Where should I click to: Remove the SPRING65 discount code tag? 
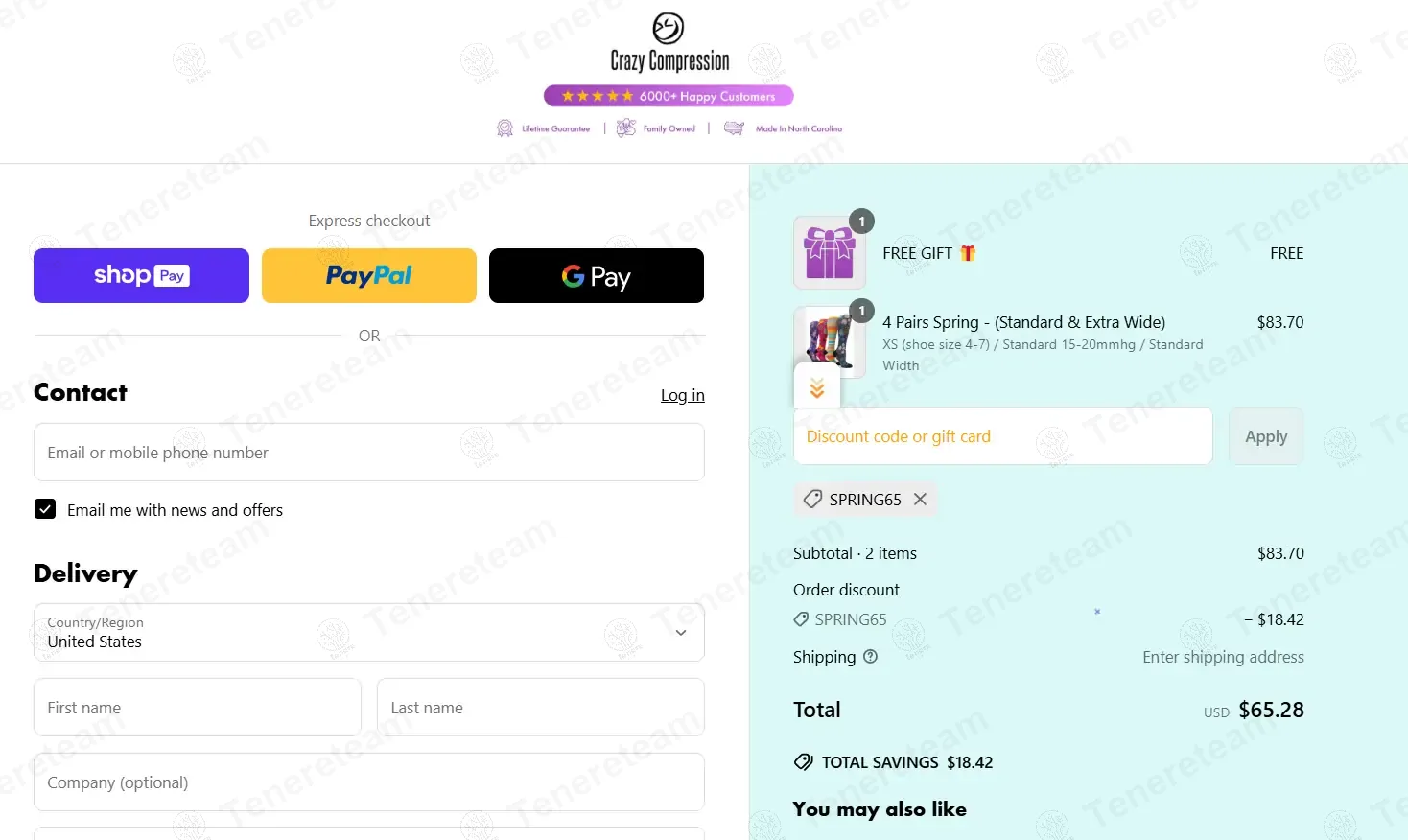920,499
